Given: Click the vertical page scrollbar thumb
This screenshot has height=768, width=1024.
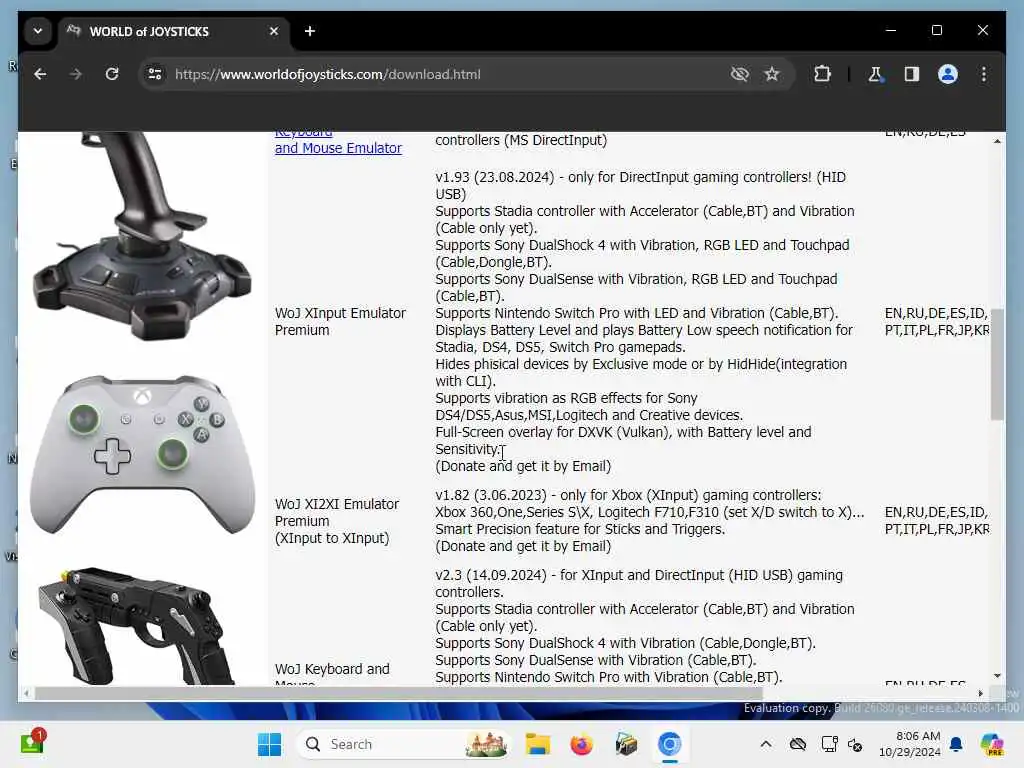Looking at the screenshot, I should pyautogui.click(x=997, y=364).
